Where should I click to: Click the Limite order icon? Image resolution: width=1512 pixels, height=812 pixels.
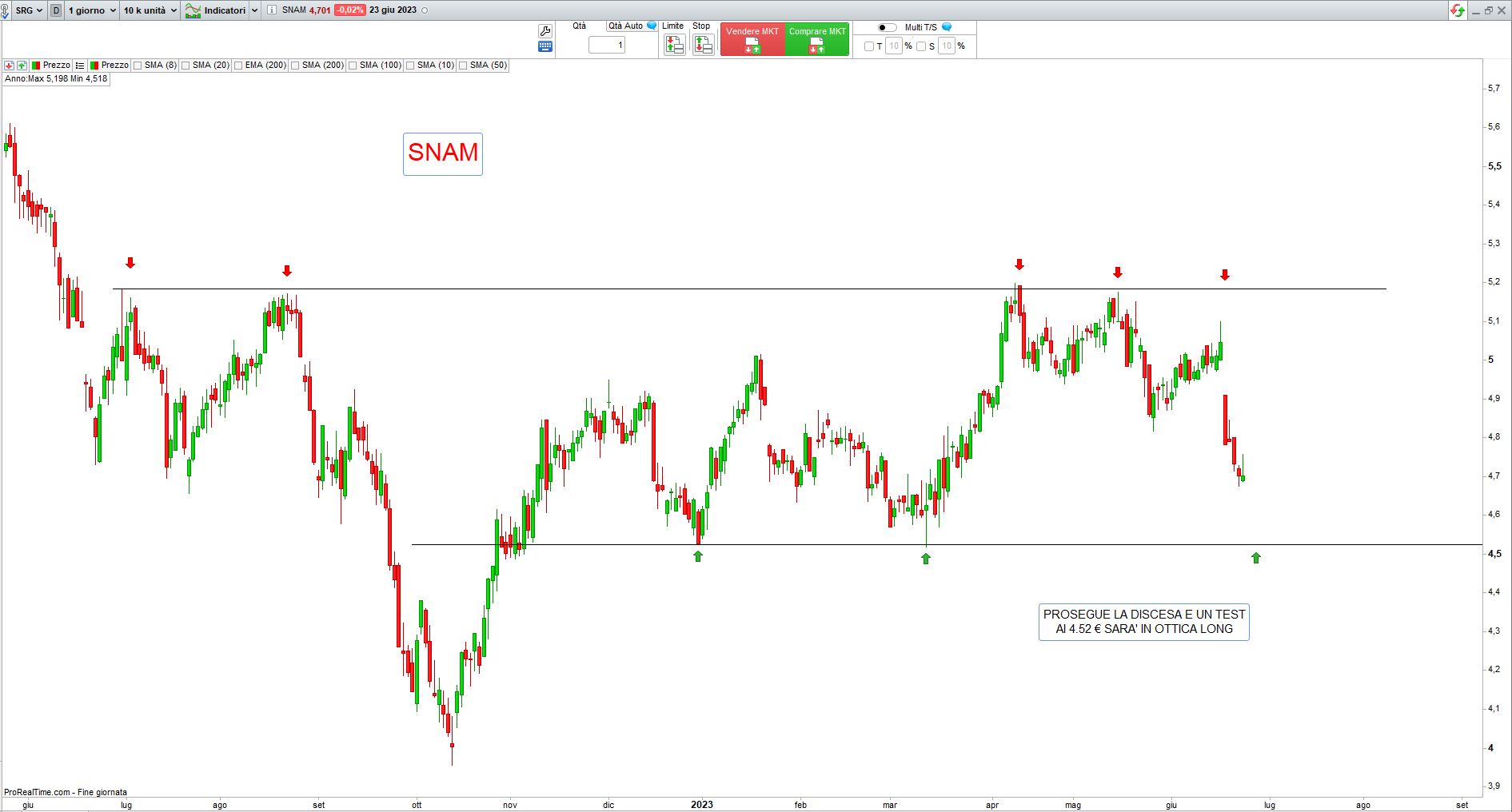674,46
